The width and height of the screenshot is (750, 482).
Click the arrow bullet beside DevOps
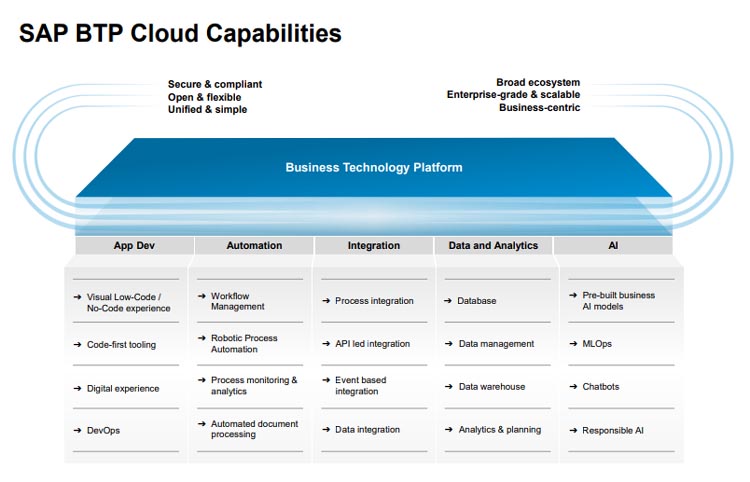click(77, 430)
